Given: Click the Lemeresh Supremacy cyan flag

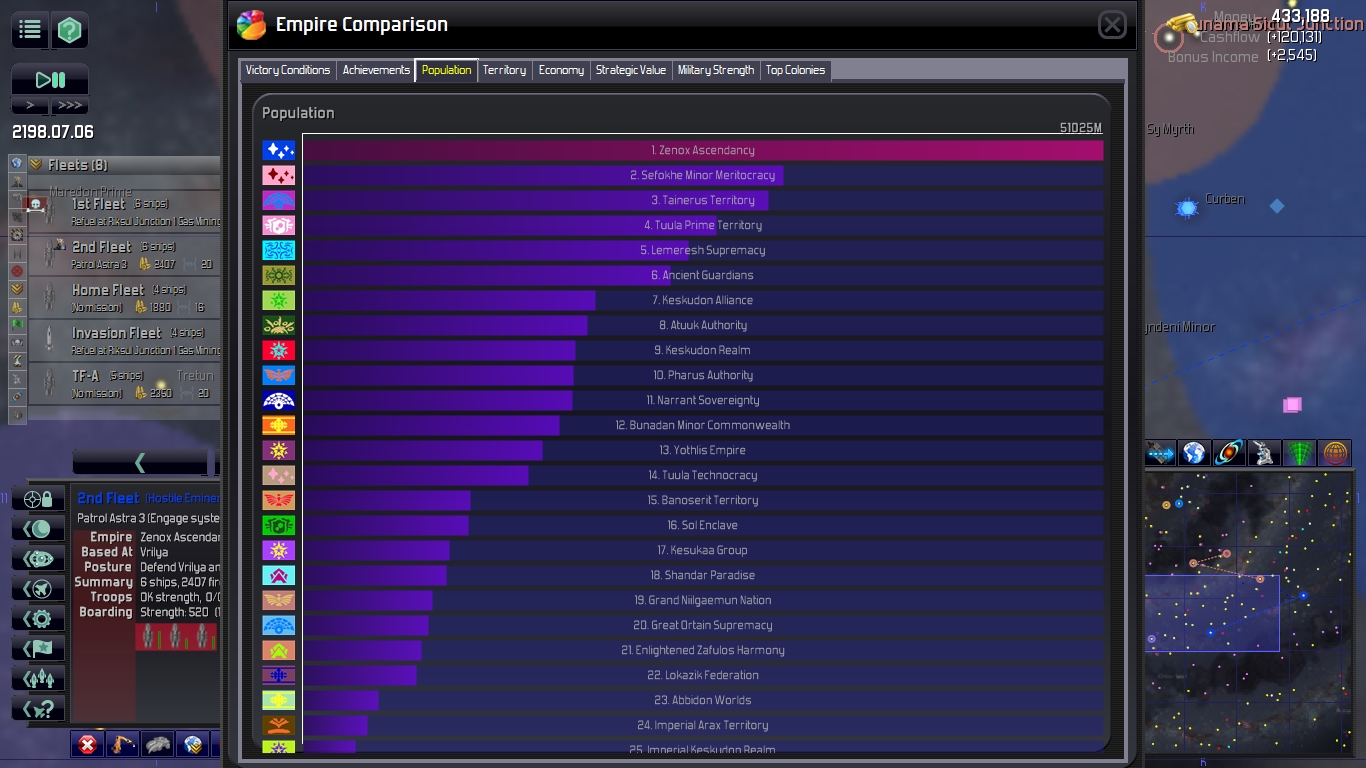Looking at the screenshot, I should 279,250.
